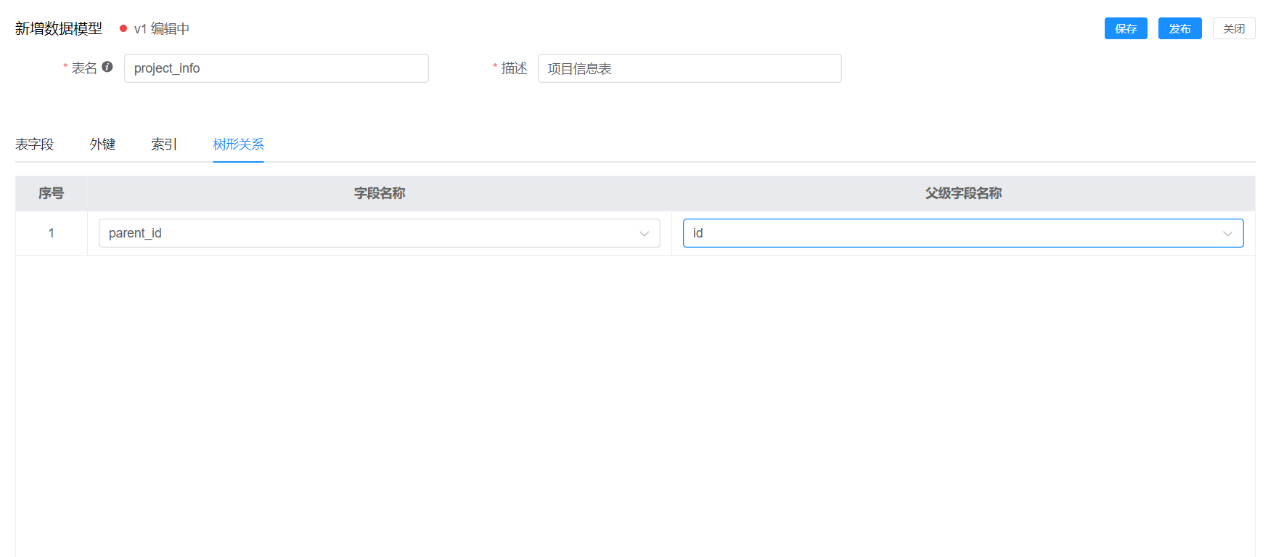Select the 树形关系 tab

point(238,144)
